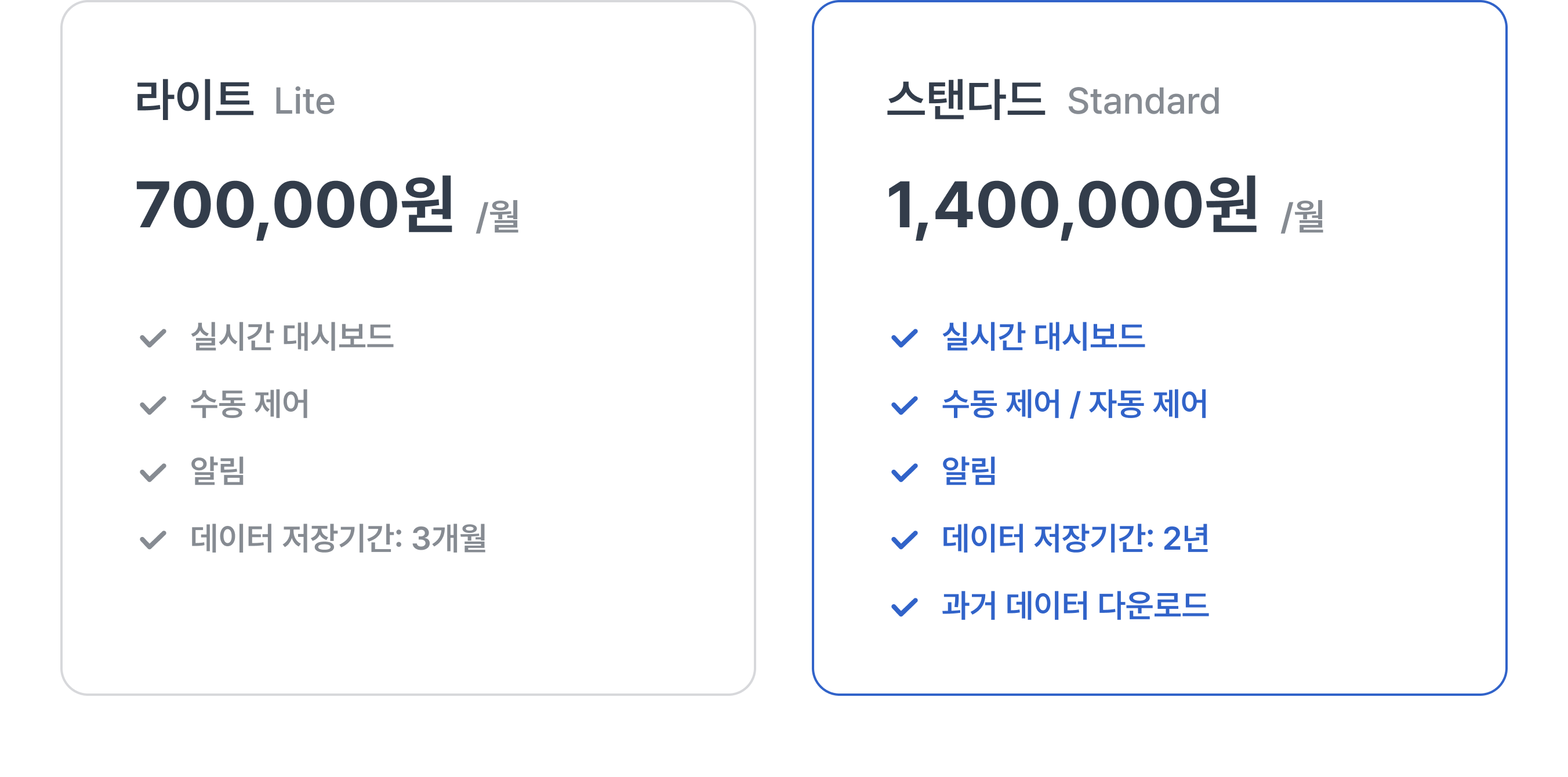Viewport: 1568px width, 777px height.
Task: Click the gray Lite label
Action: [x=304, y=101]
